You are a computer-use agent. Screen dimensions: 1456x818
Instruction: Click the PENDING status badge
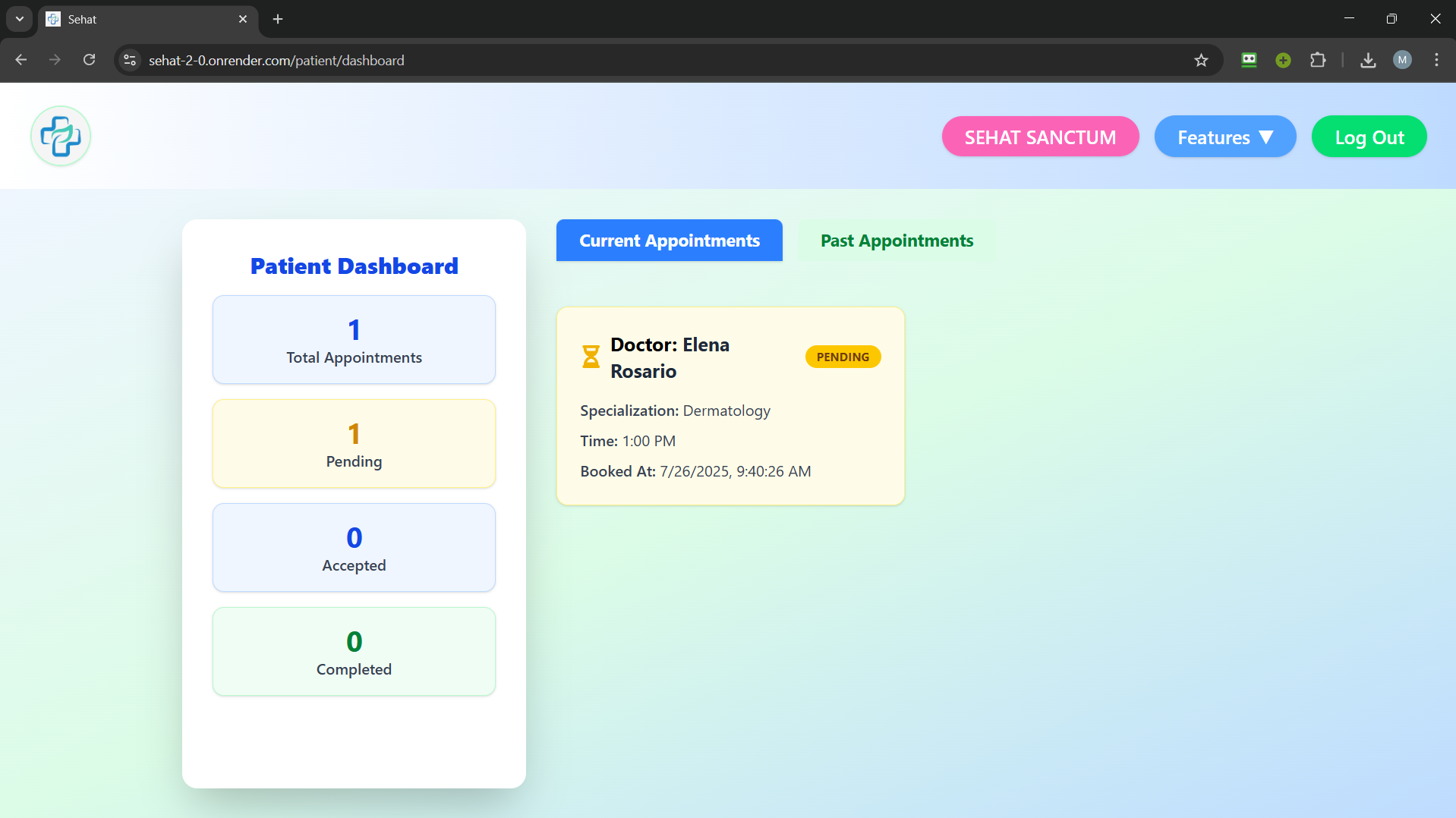[x=843, y=357]
